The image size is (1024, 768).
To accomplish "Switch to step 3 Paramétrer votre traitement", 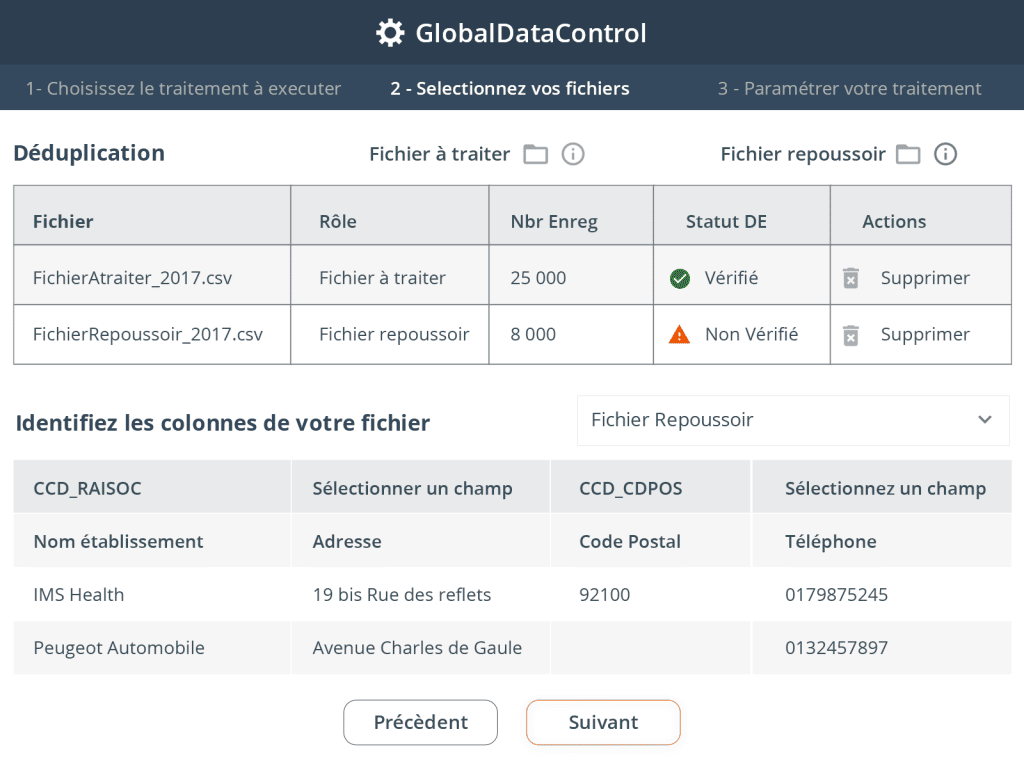I will pos(849,88).
